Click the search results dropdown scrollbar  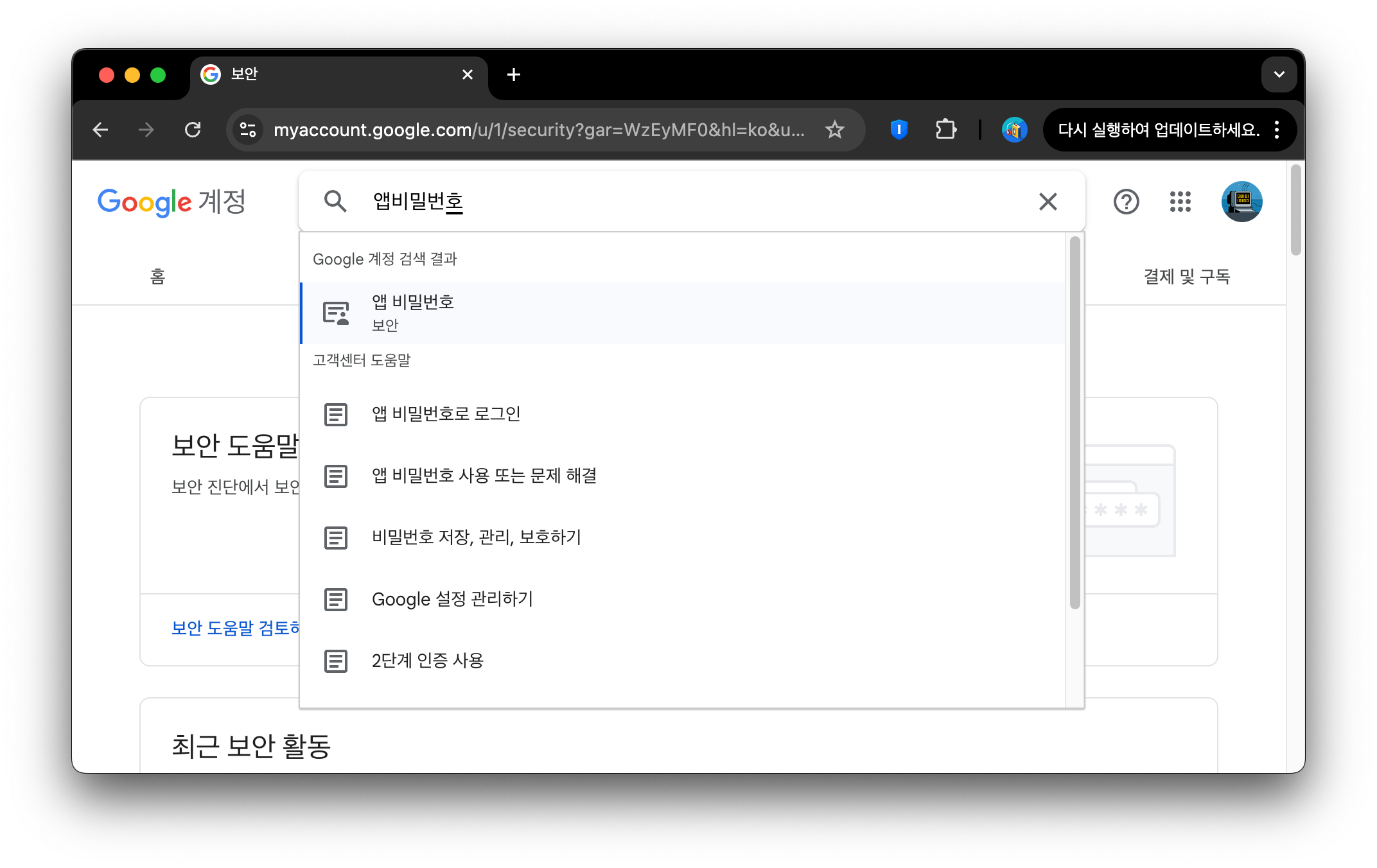[1074, 424]
